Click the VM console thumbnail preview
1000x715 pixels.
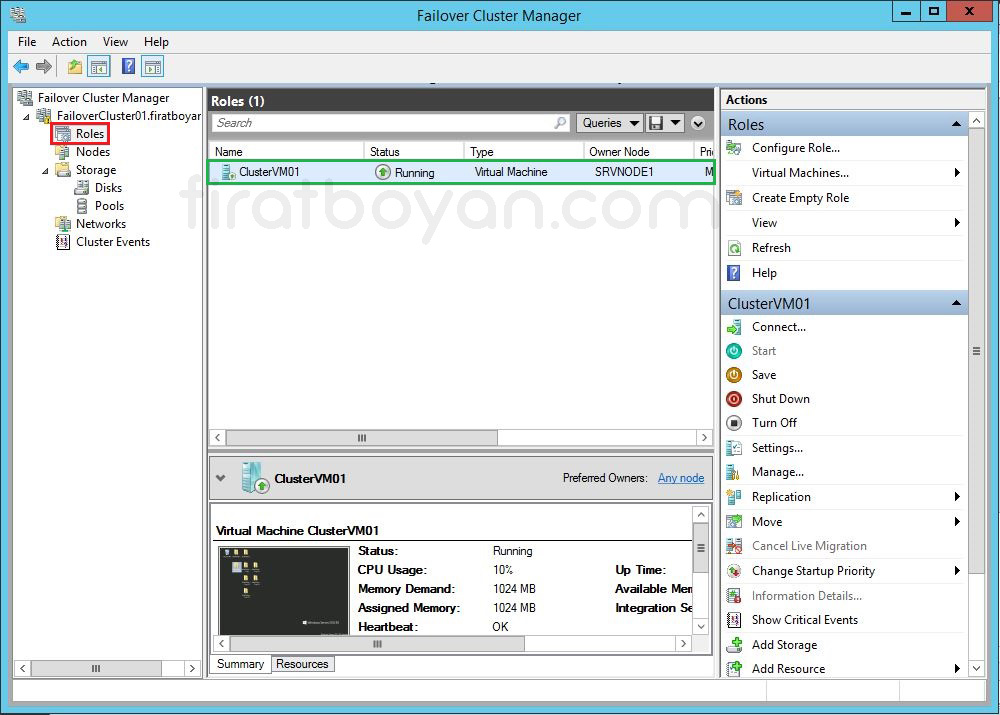[284, 590]
